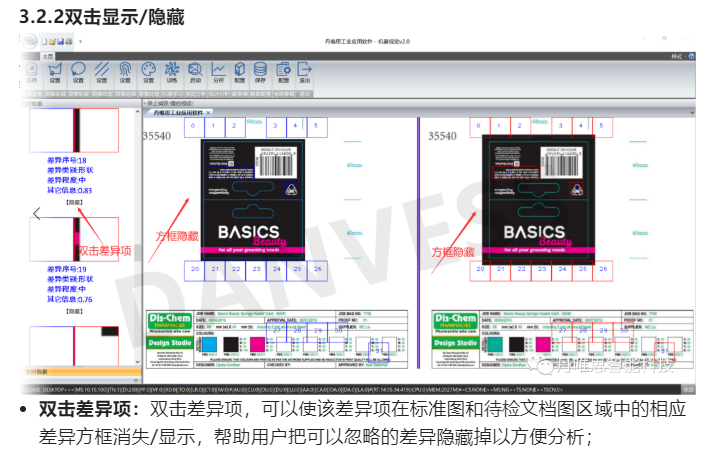Select the difference thumbnail for 差异序号:19
This screenshot has height=460, width=706.
(x=74, y=239)
